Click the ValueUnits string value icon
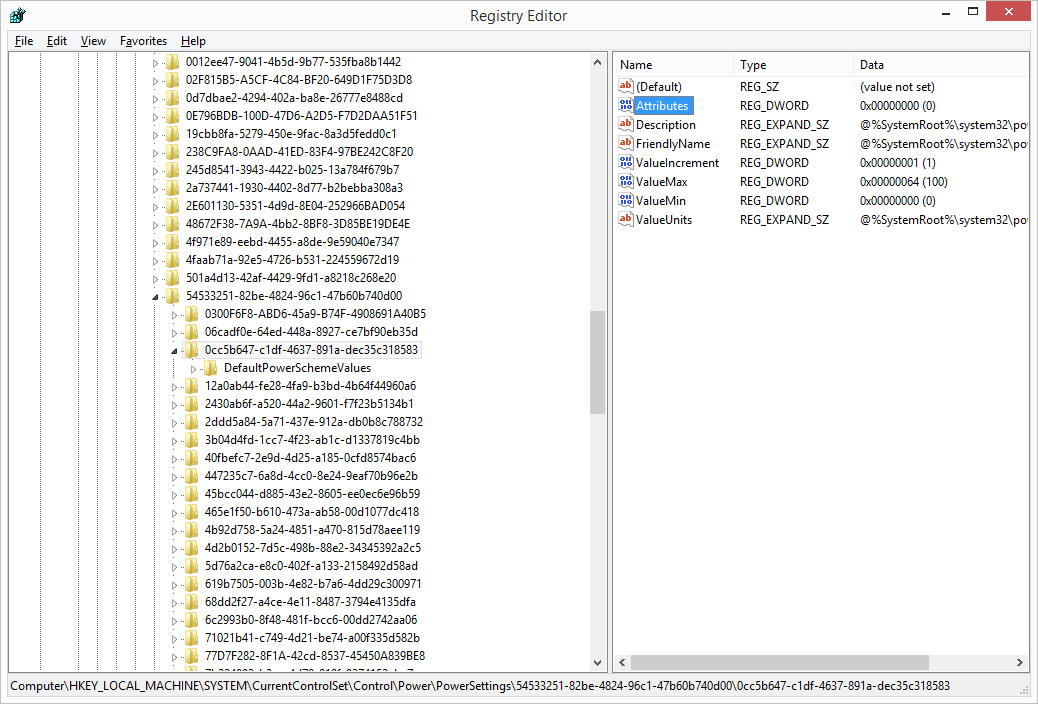 click(626, 219)
